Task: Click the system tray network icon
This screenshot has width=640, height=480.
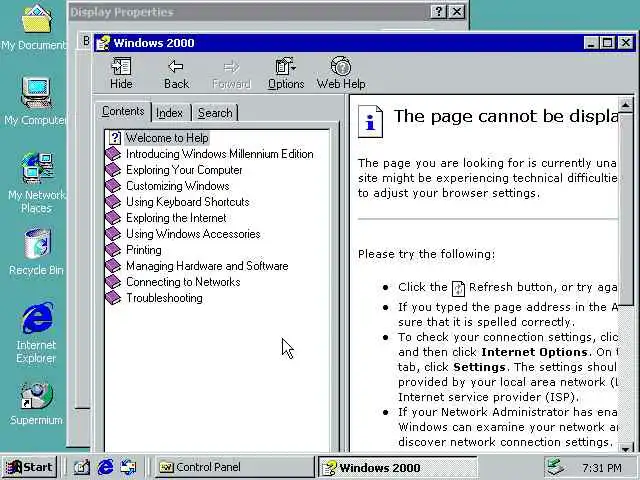Action: pyautogui.click(x=556, y=467)
